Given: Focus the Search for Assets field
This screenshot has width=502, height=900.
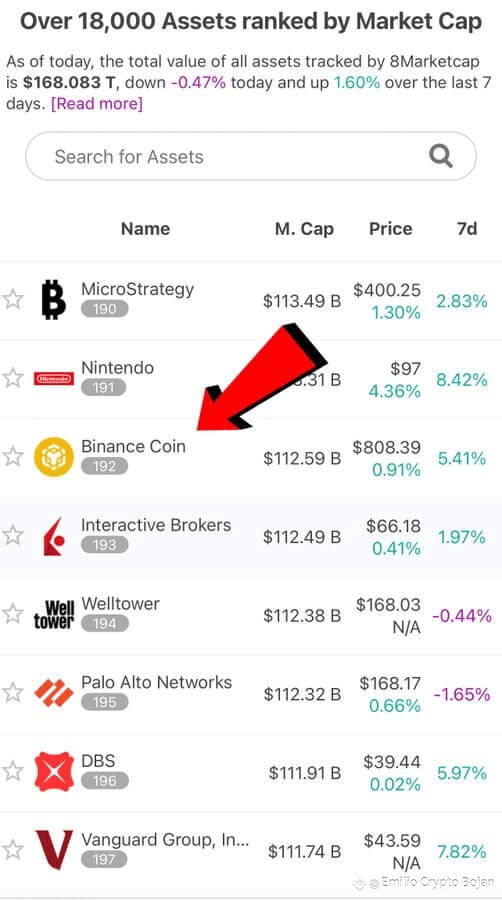Looking at the screenshot, I should click(251, 156).
